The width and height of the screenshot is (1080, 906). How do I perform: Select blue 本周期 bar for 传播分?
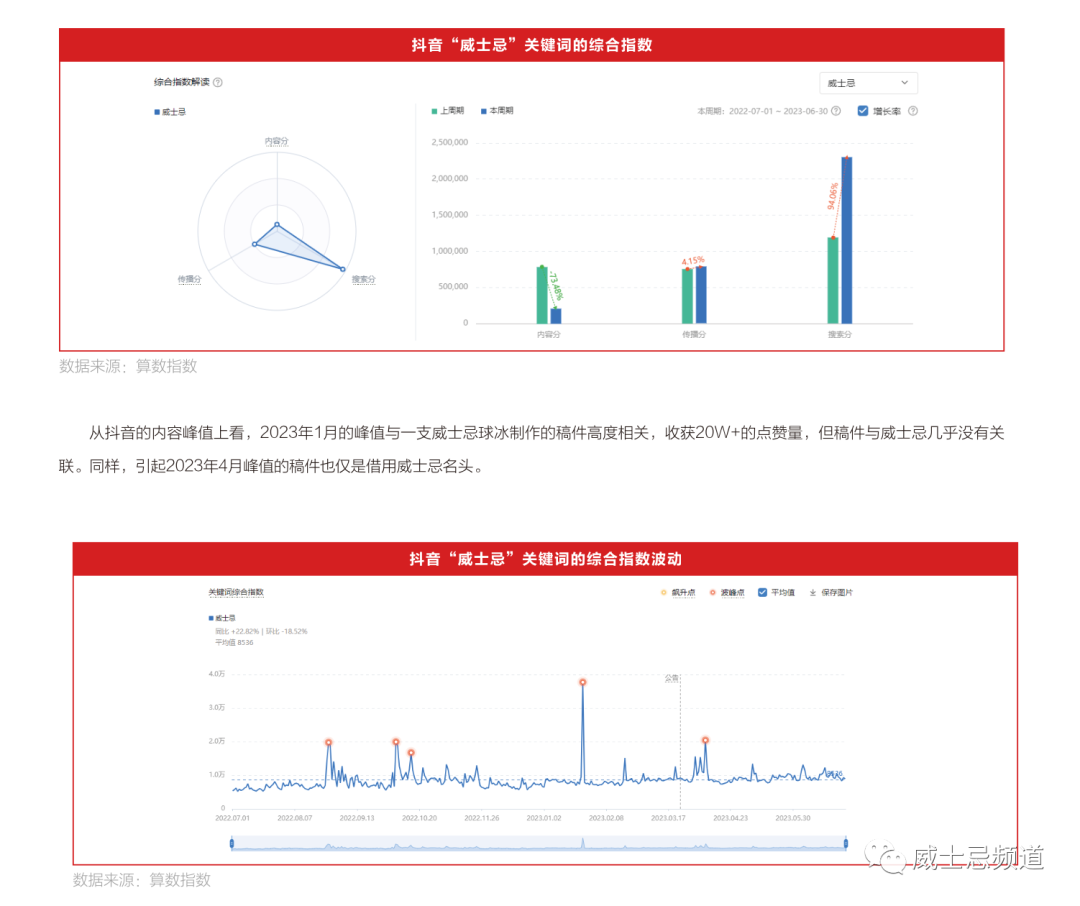[701, 295]
